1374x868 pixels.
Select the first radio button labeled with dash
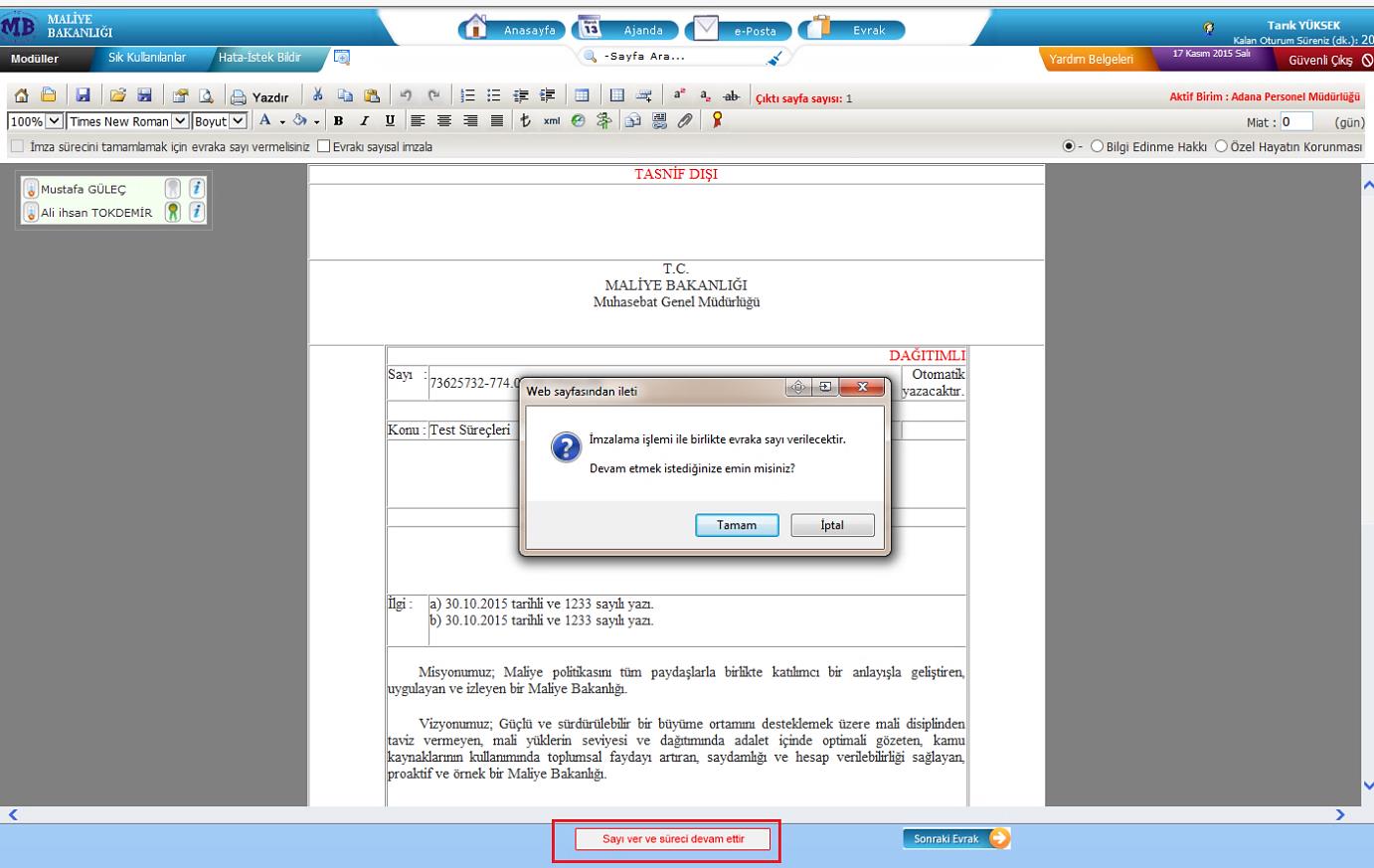(1069, 146)
